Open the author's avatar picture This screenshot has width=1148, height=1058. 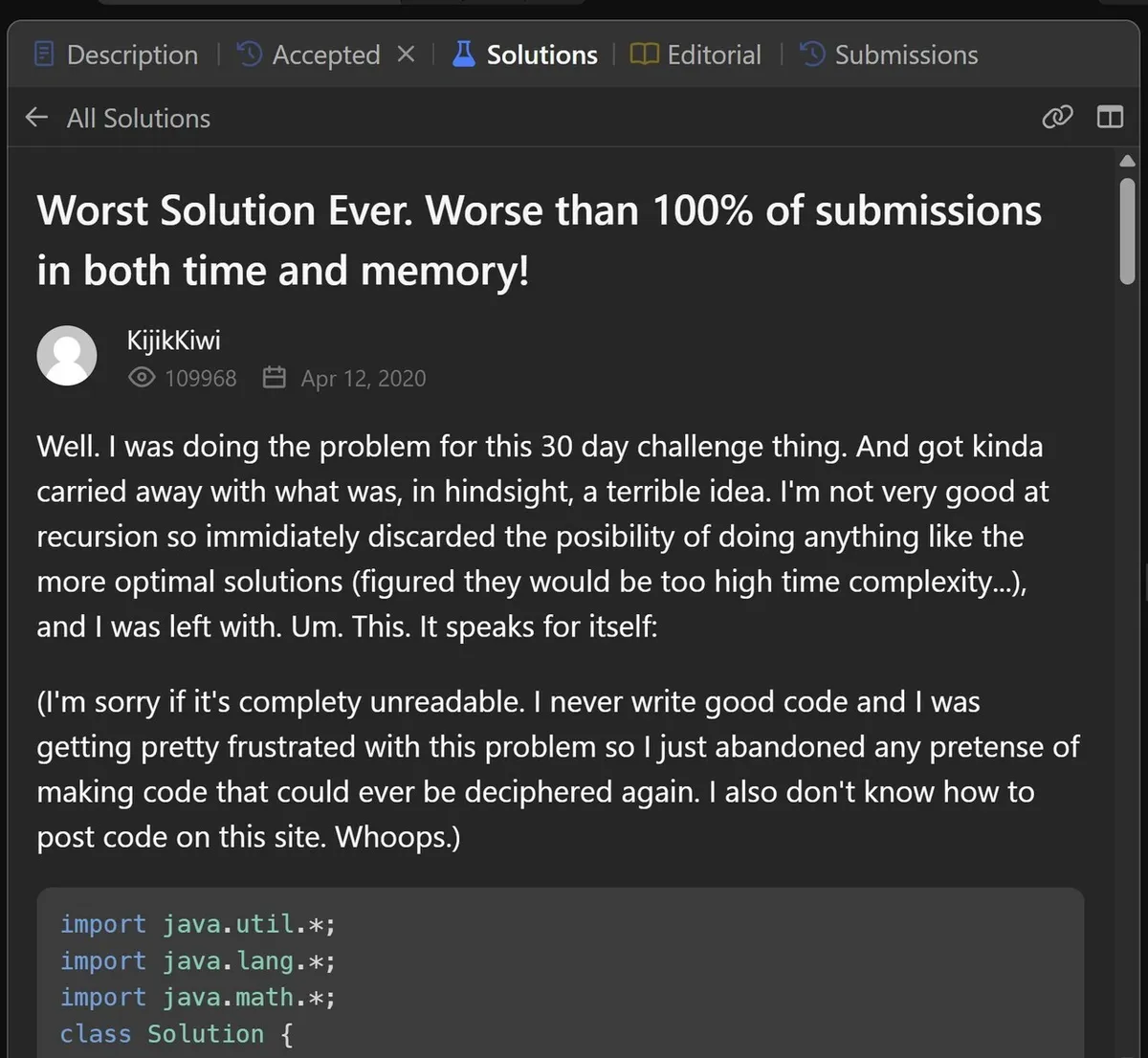pyautogui.click(x=67, y=356)
